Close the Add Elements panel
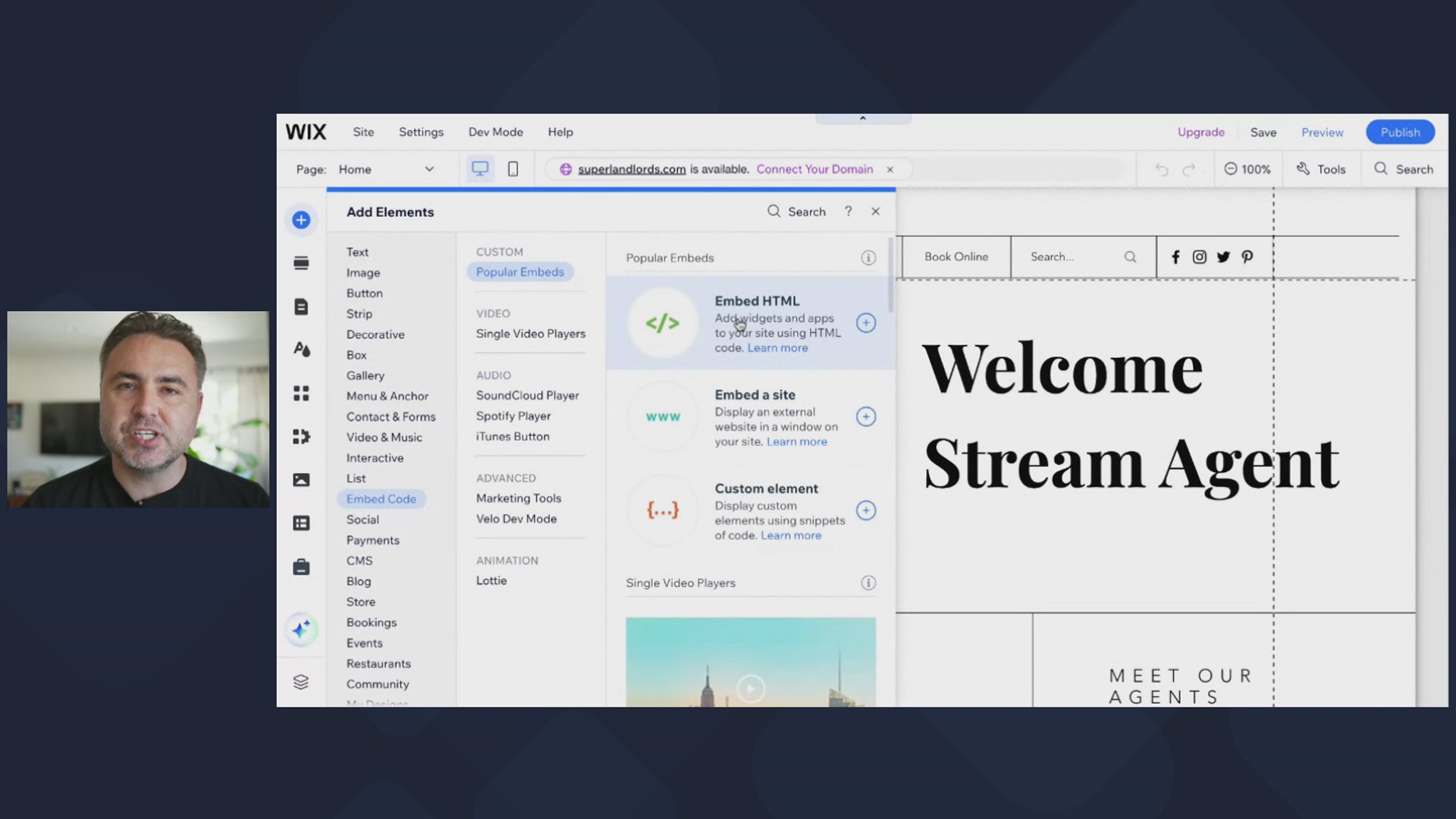 point(875,212)
